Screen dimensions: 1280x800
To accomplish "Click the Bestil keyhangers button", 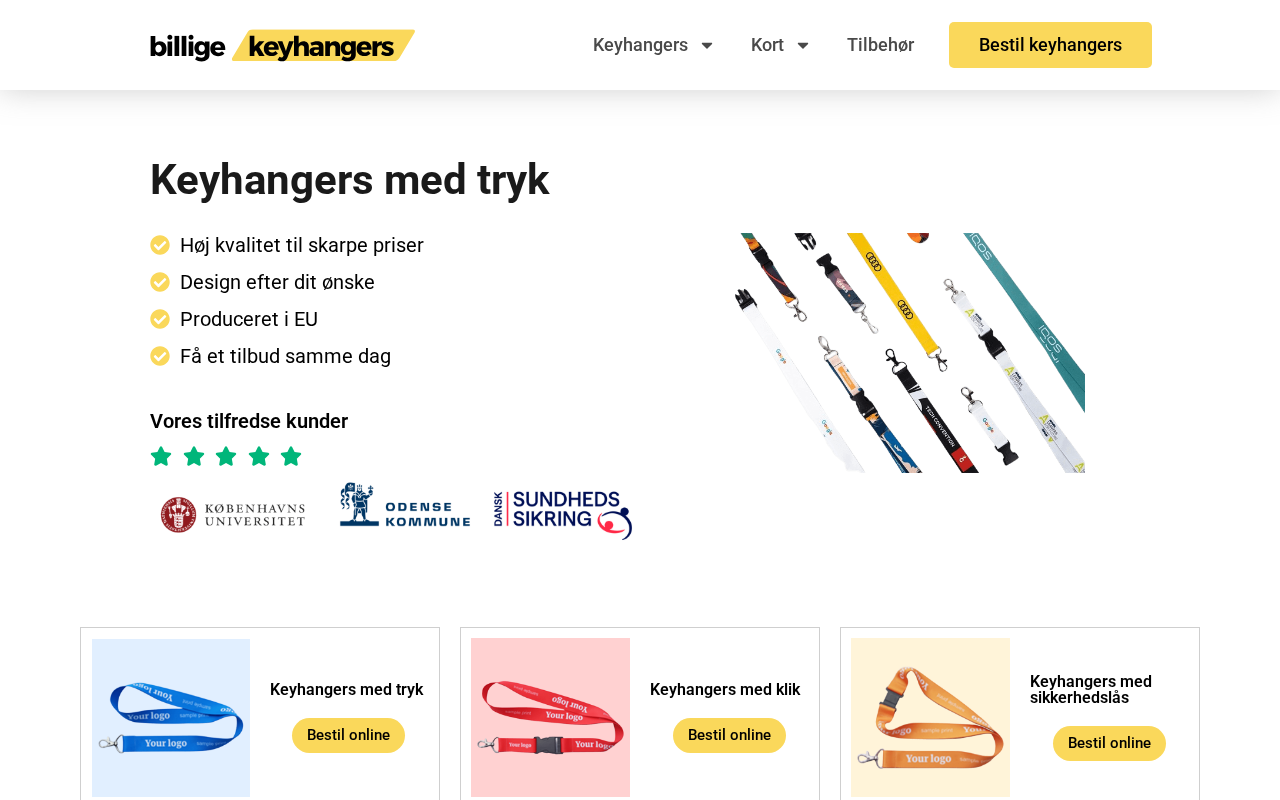I will [x=1050, y=45].
